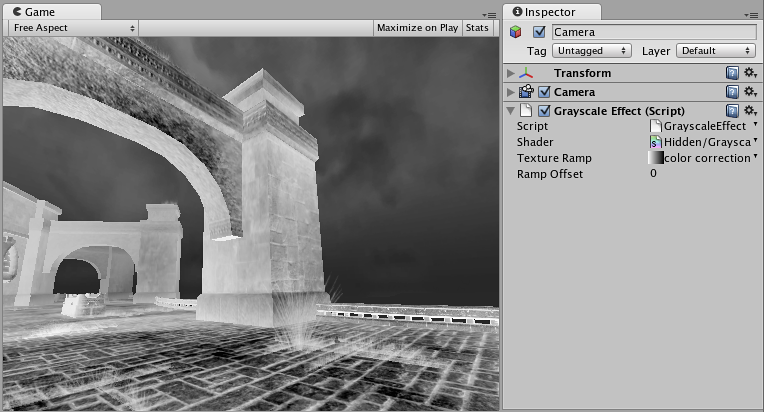Expand the Transform component
Image resolution: width=764 pixels, height=412 pixels.
511,73
